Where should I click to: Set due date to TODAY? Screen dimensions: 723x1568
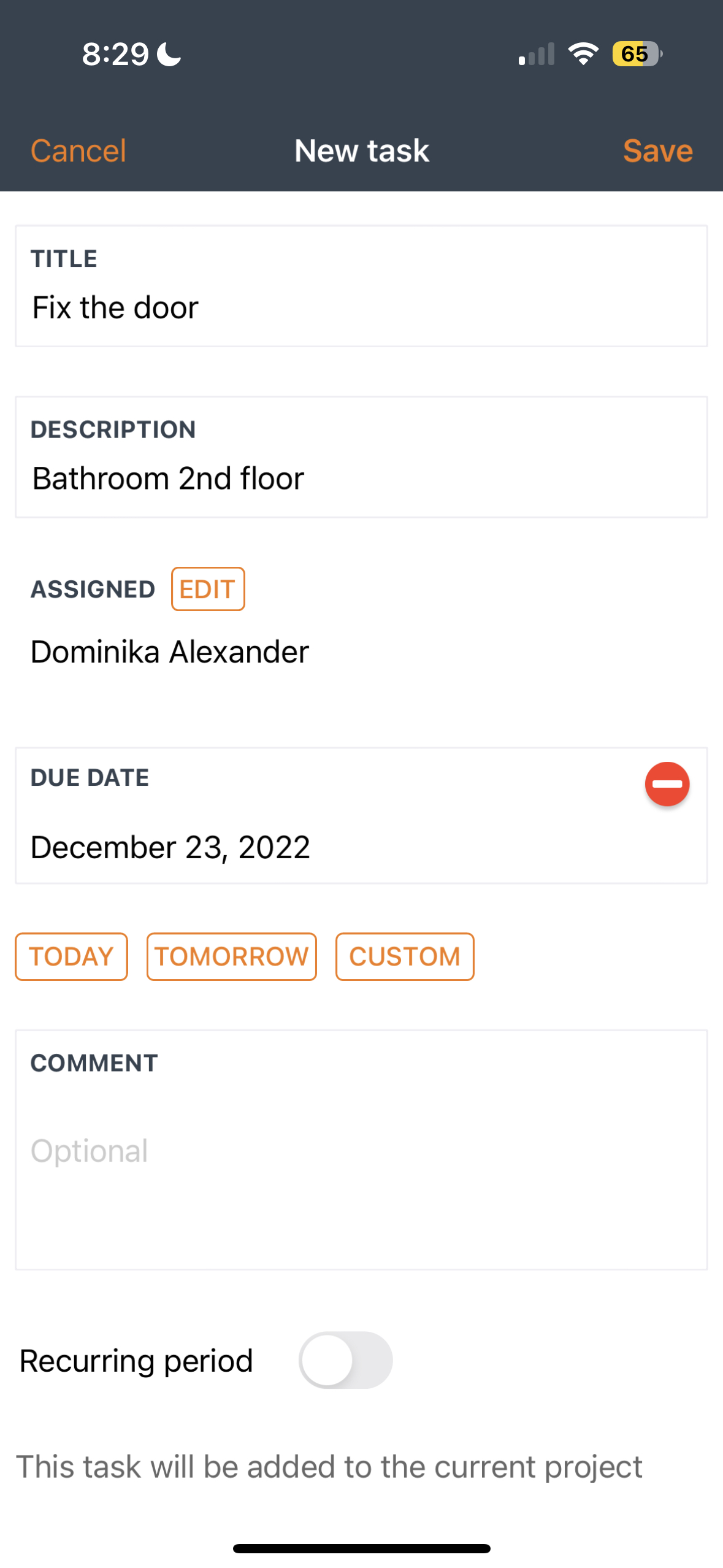click(71, 956)
